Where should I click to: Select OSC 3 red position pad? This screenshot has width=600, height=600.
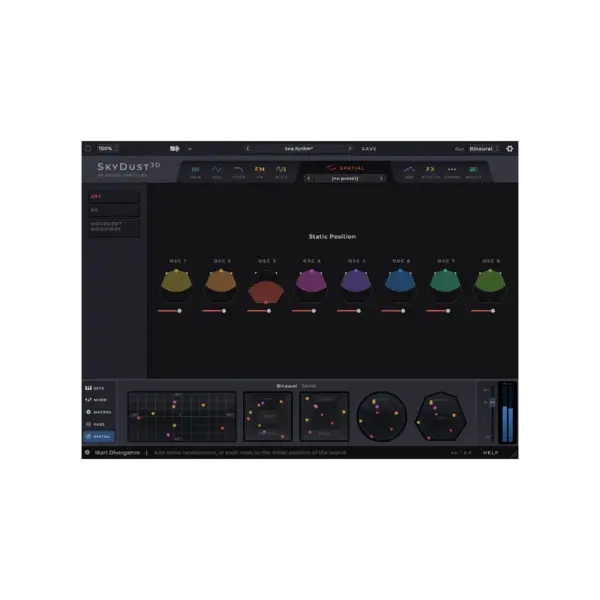tap(266, 287)
